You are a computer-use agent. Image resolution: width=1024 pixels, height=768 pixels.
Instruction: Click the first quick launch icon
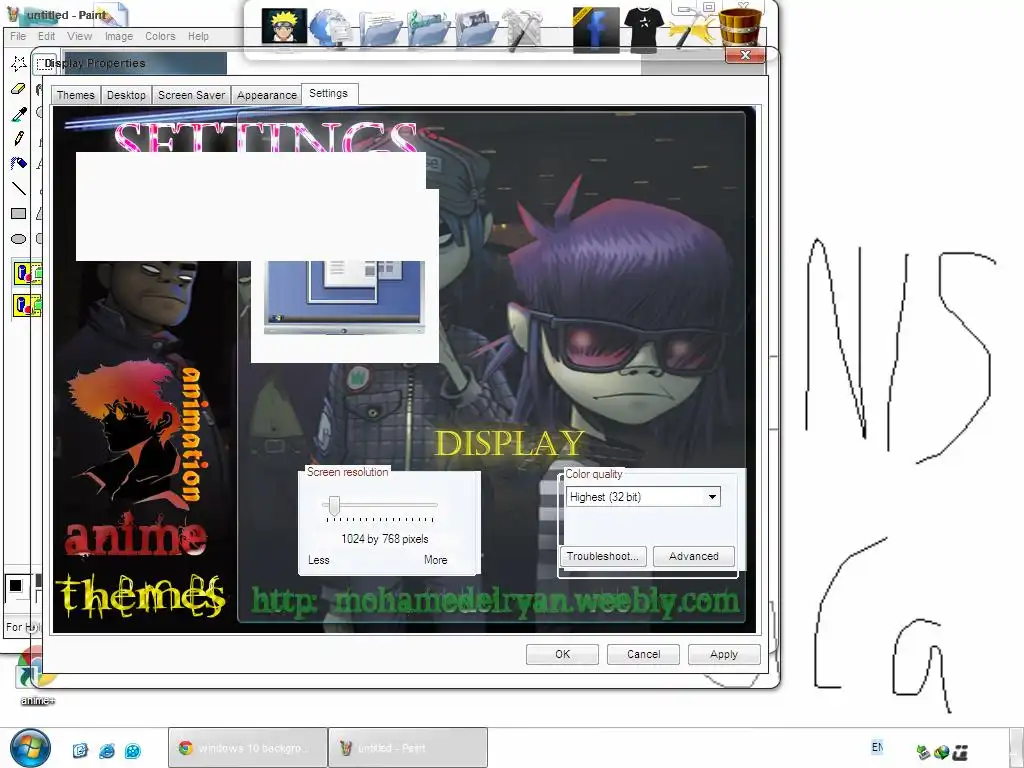[x=80, y=751]
